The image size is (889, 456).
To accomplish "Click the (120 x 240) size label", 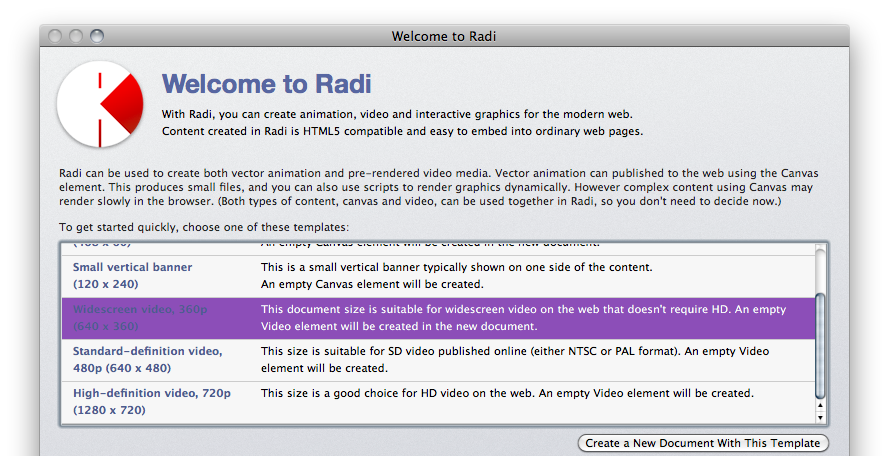I will (105, 284).
